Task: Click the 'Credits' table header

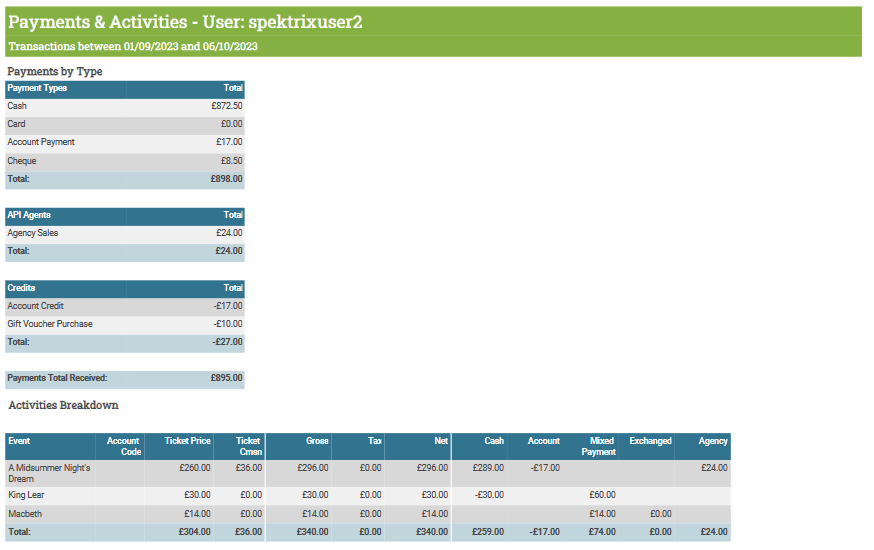Action: click(x=21, y=288)
